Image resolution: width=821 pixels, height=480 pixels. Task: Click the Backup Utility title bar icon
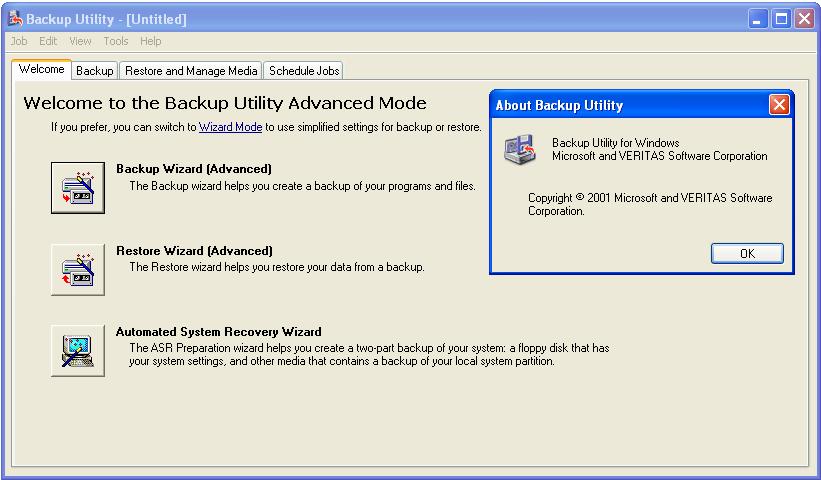click(x=16, y=19)
